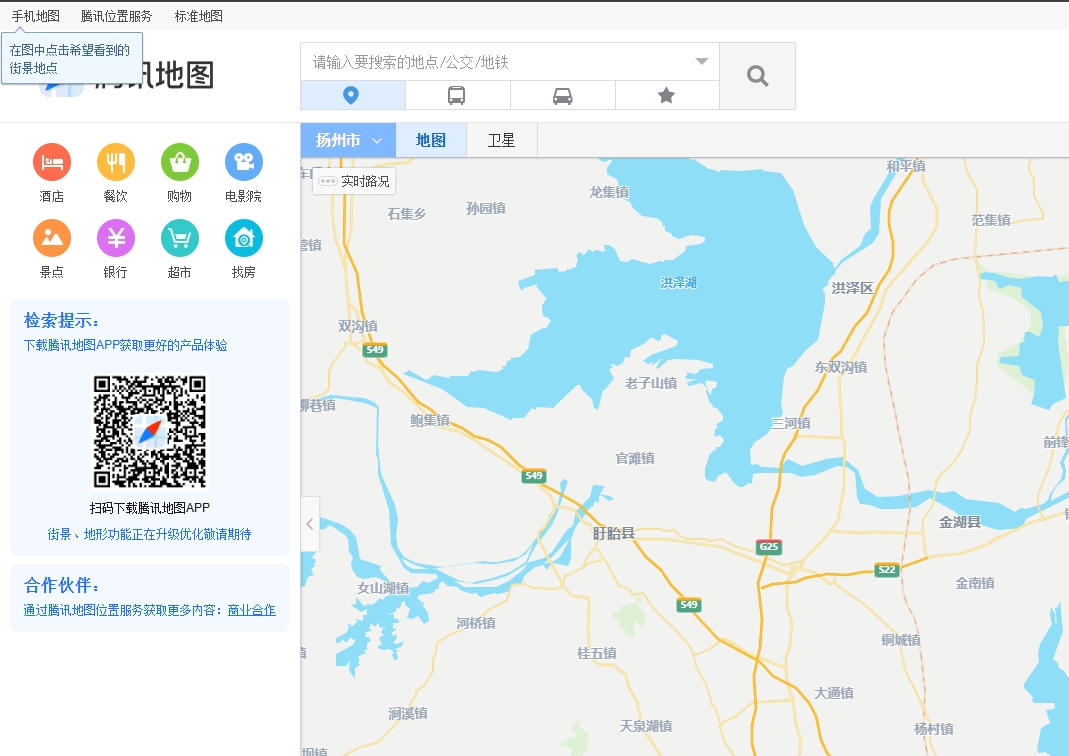
Task: Click the 老子山镇 town label
Action: coord(651,383)
